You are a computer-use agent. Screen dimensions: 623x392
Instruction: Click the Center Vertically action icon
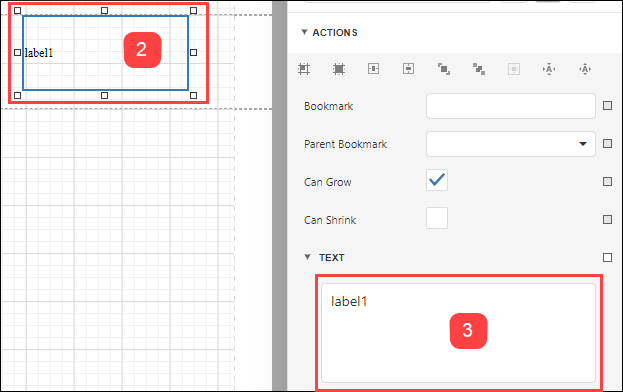(x=408, y=69)
